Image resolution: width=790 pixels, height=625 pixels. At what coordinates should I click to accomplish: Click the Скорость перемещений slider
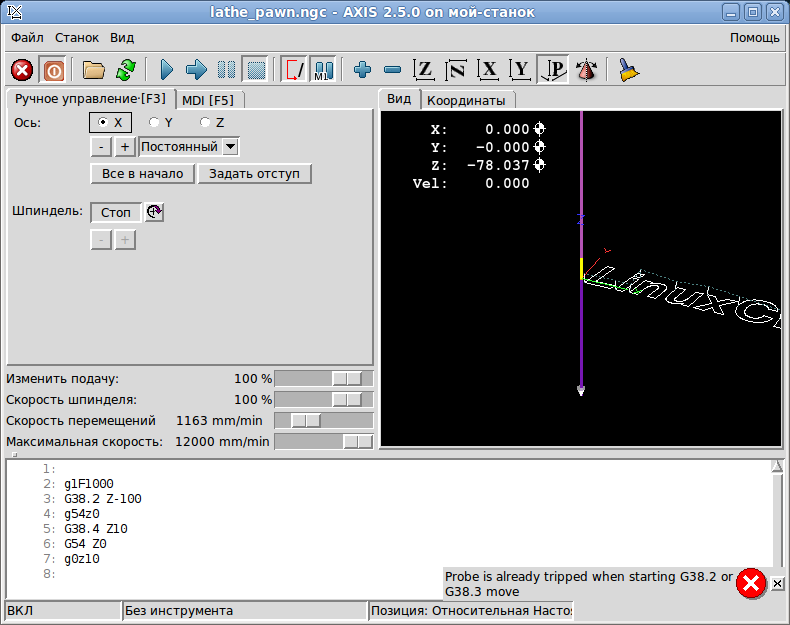click(x=323, y=421)
